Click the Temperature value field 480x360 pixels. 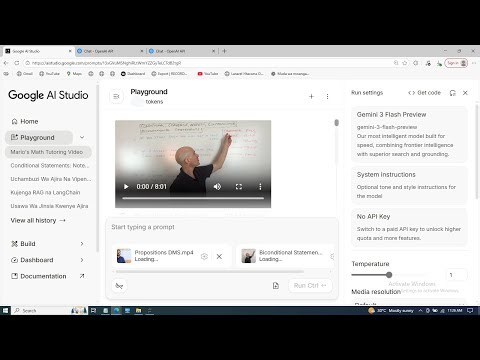point(456,275)
